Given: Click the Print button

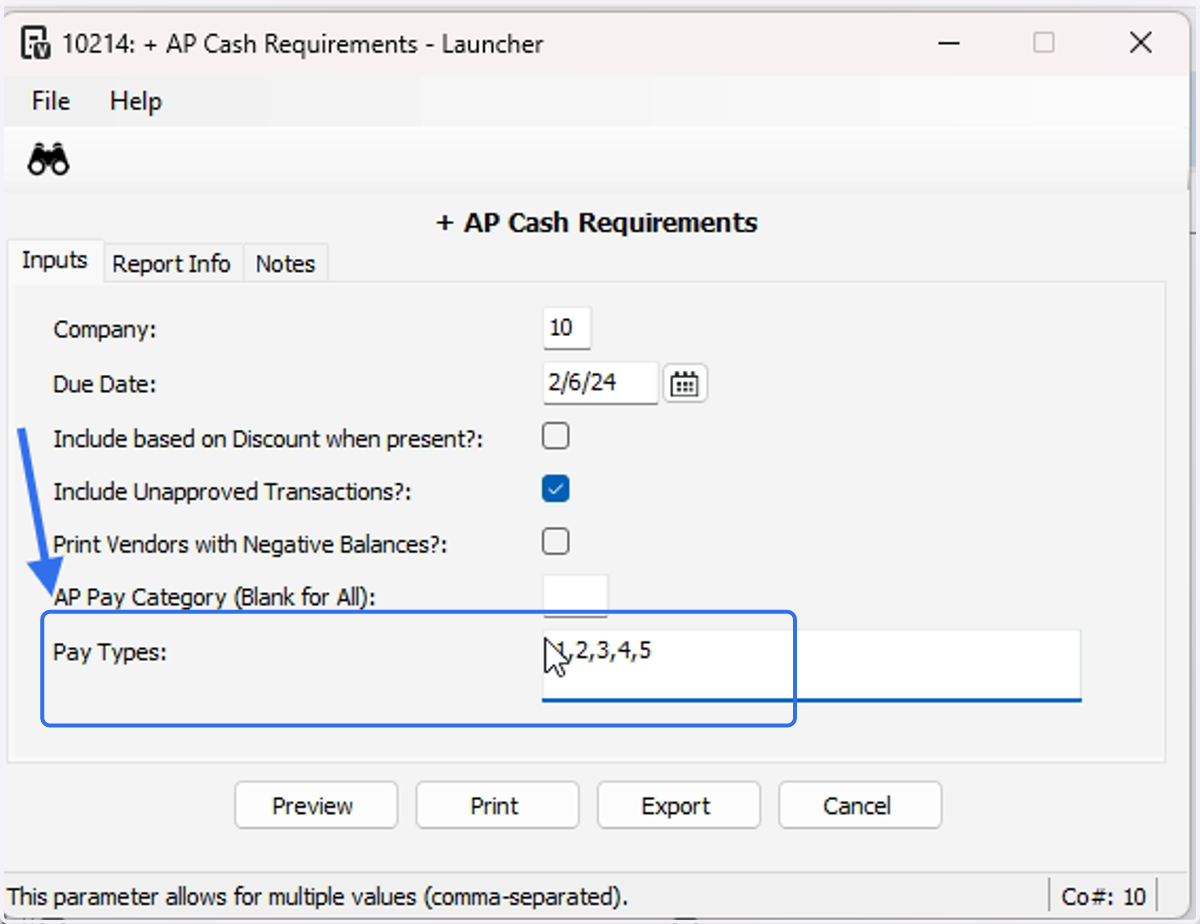Looking at the screenshot, I should 497,806.
